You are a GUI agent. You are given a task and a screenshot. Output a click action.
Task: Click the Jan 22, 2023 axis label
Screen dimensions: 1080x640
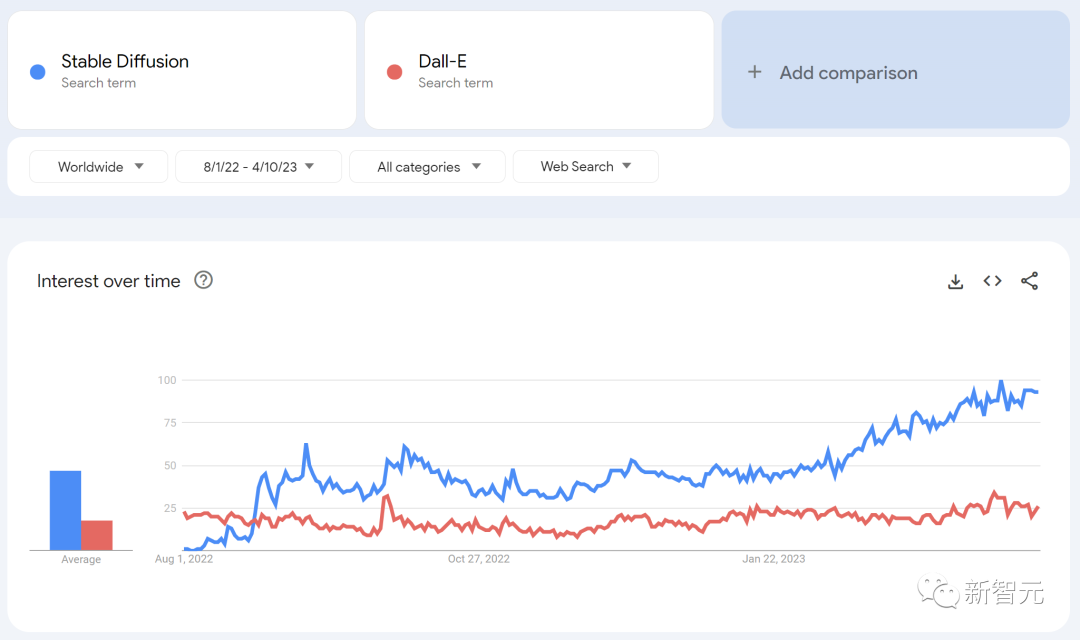pos(774,559)
